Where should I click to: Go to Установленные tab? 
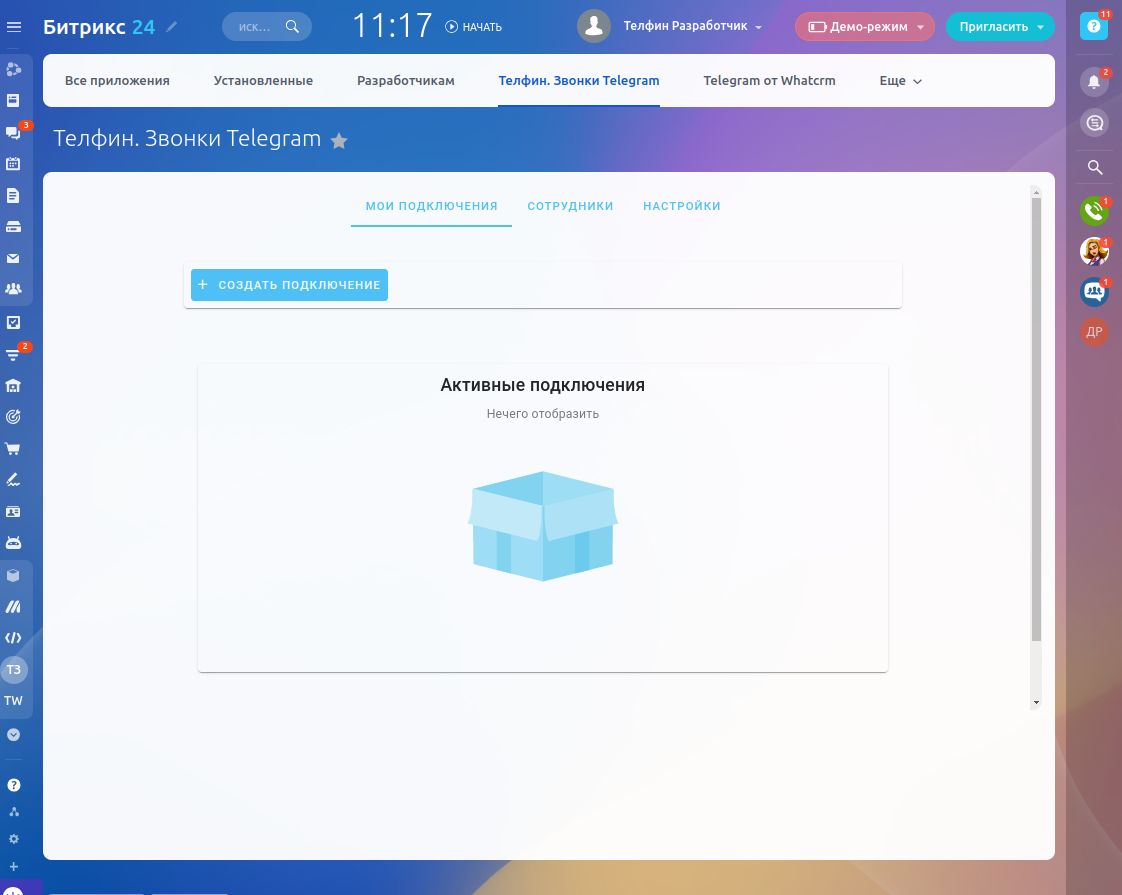click(x=263, y=81)
